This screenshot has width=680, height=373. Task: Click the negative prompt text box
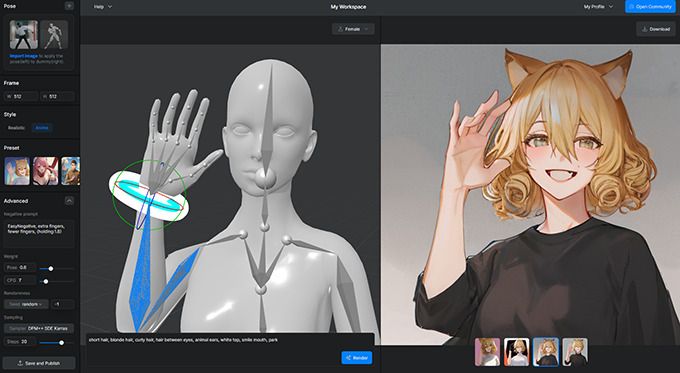tap(39, 234)
